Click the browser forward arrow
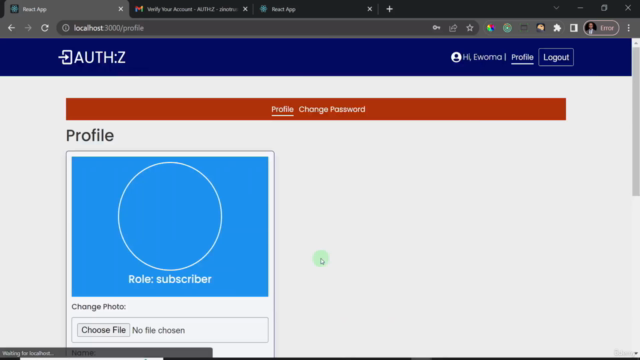The image size is (640, 360). point(28,28)
